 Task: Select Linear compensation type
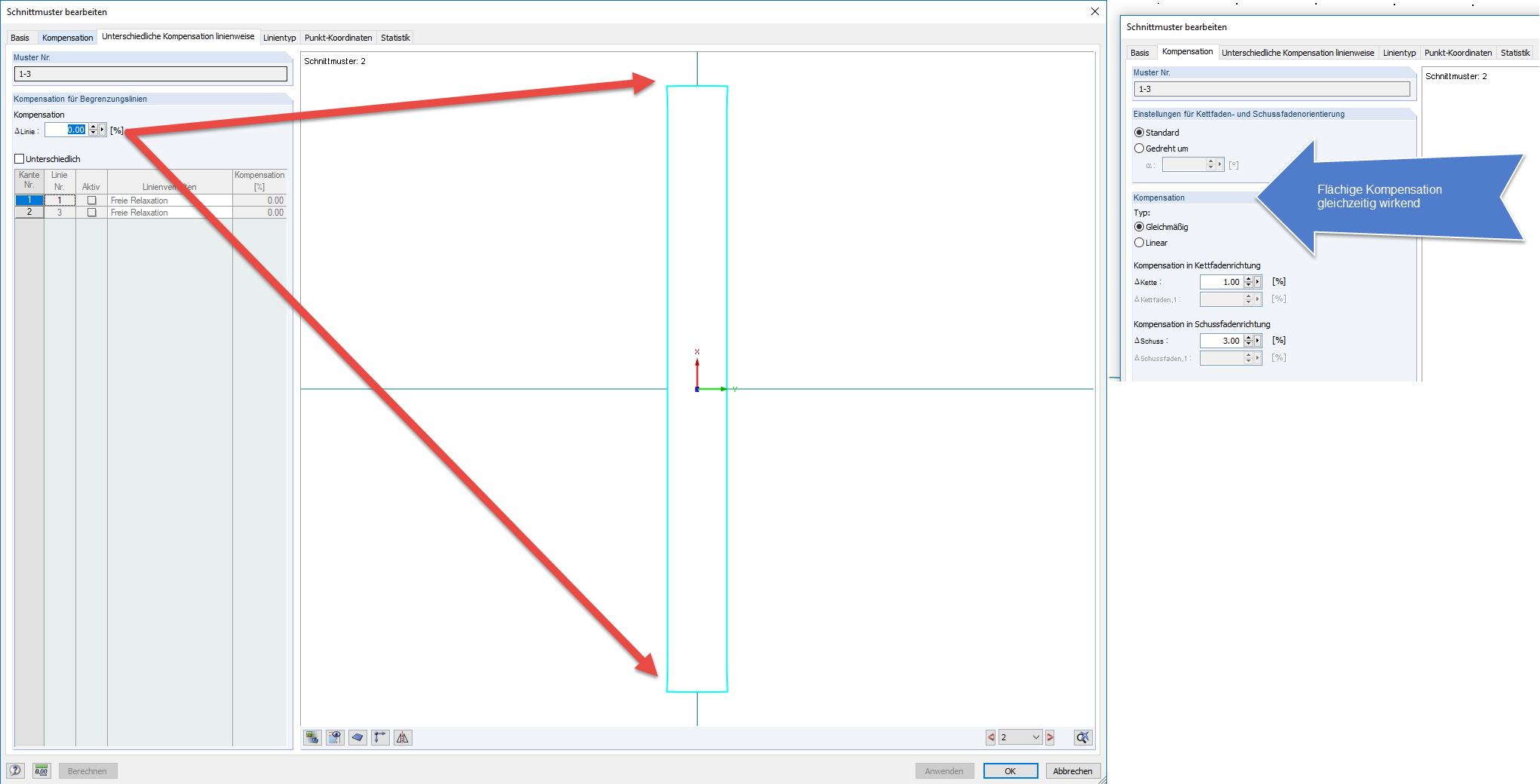[x=1139, y=243]
